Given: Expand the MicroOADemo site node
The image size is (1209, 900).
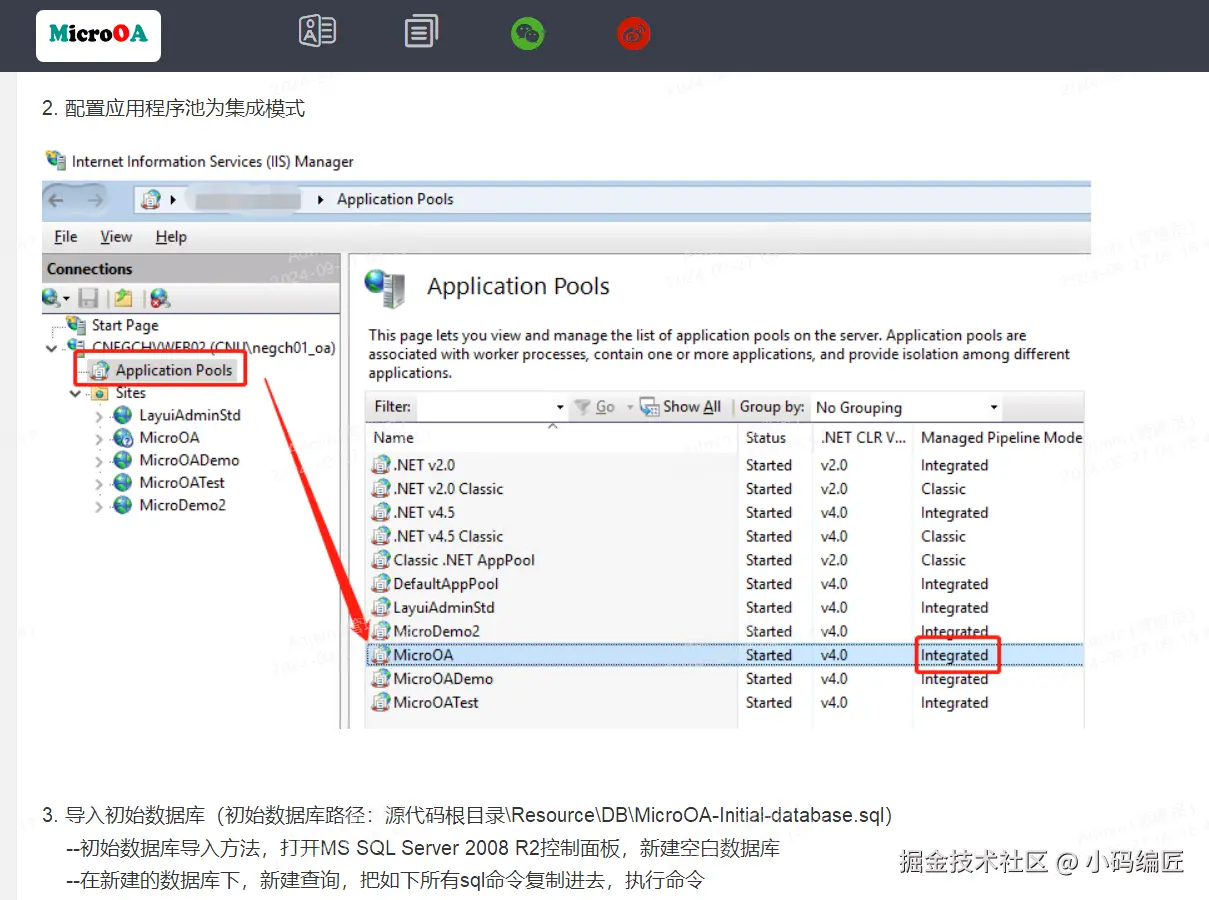Looking at the screenshot, I should pos(99,461).
